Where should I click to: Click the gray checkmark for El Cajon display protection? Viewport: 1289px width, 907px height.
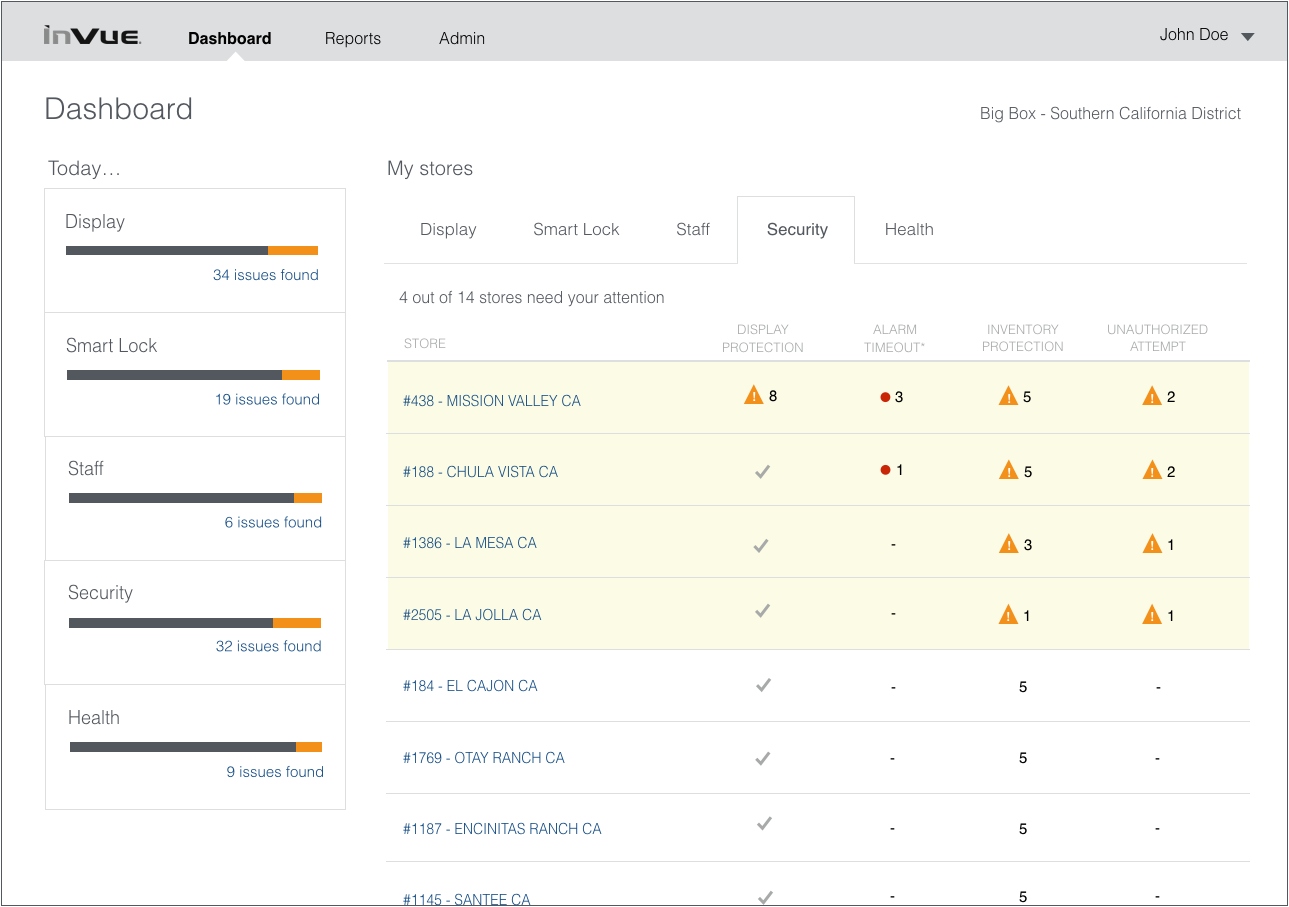[x=762, y=685]
